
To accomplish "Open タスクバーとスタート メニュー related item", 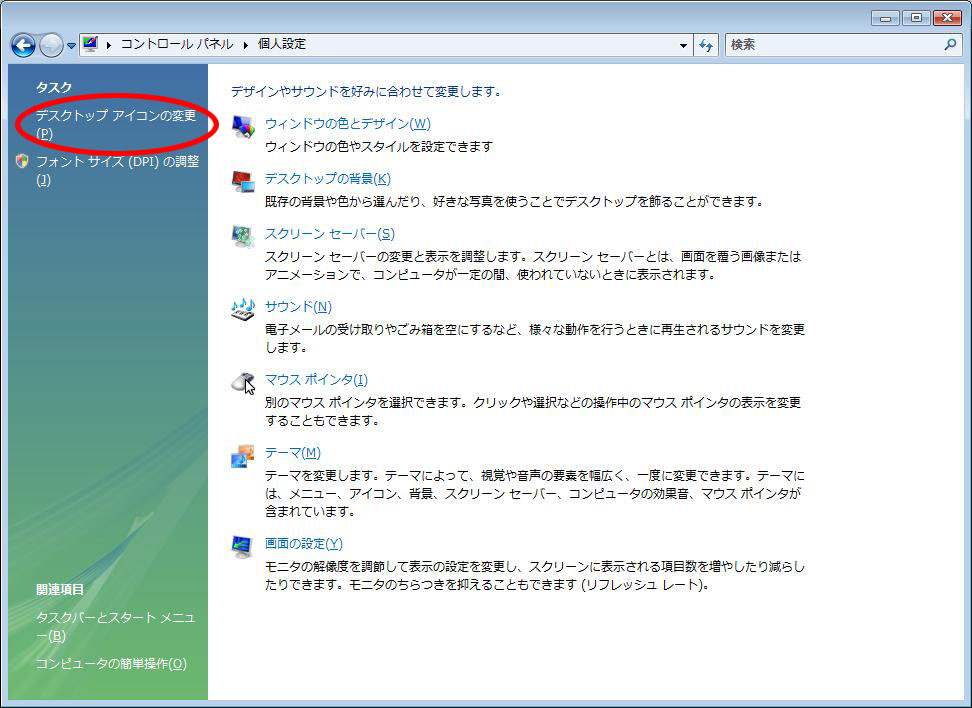I will coord(115,618).
